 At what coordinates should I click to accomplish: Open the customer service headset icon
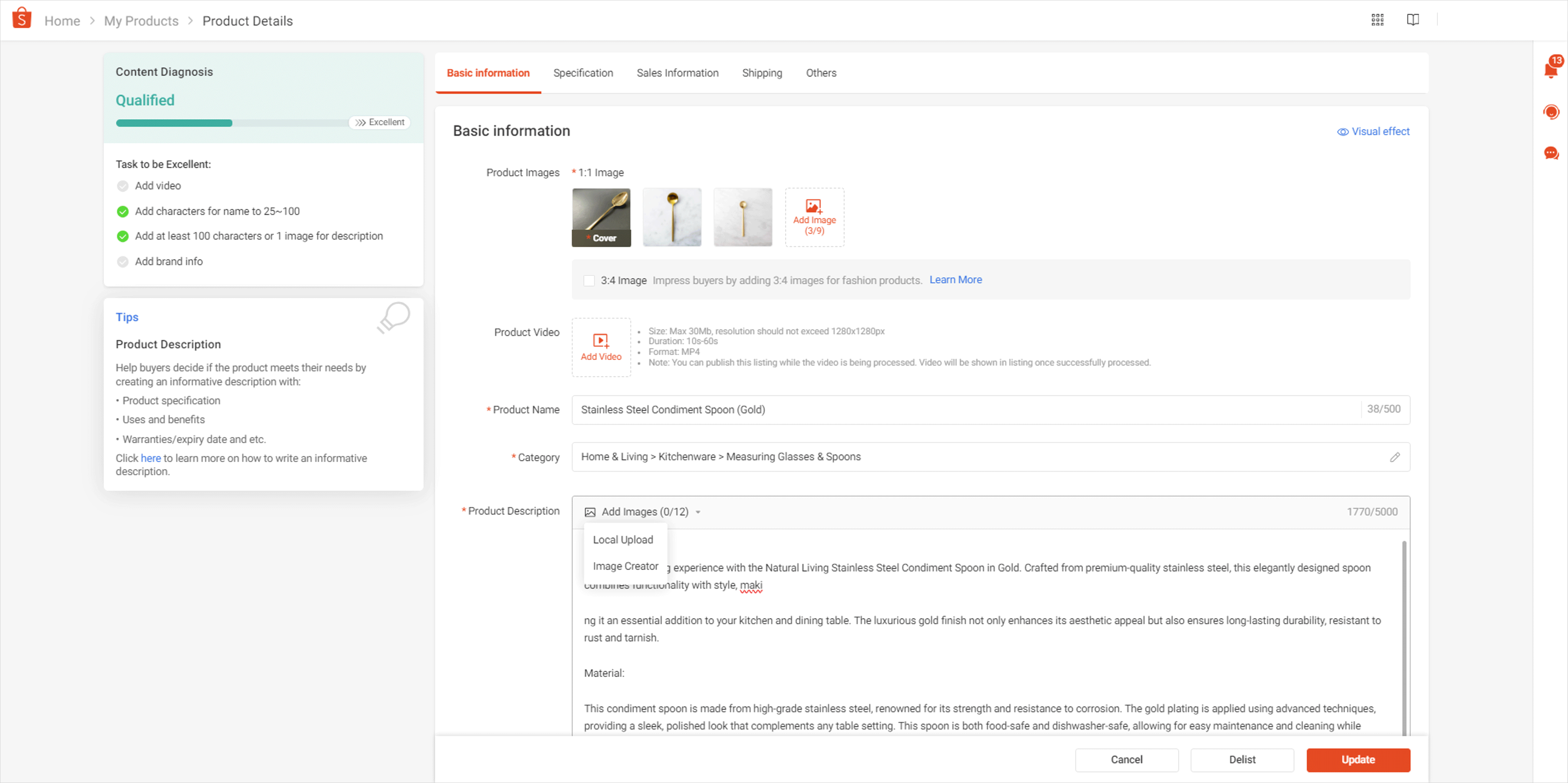pyautogui.click(x=1551, y=111)
